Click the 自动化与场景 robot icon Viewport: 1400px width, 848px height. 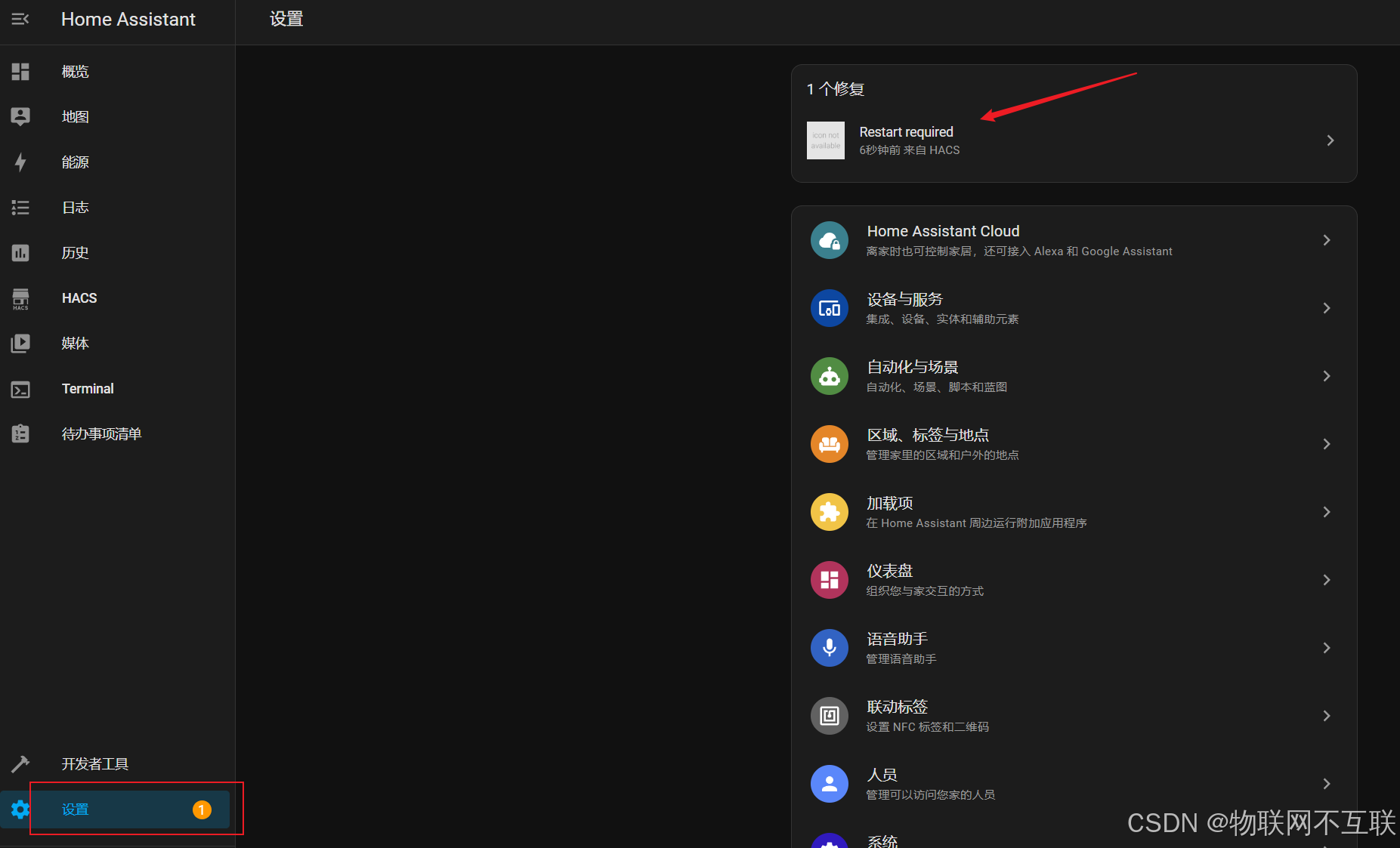[830, 376]
